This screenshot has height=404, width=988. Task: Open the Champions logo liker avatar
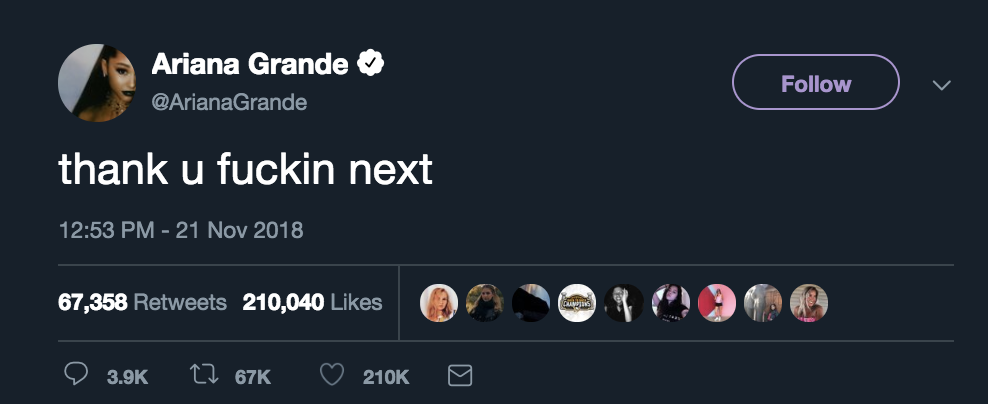click(x=577, y=303)
